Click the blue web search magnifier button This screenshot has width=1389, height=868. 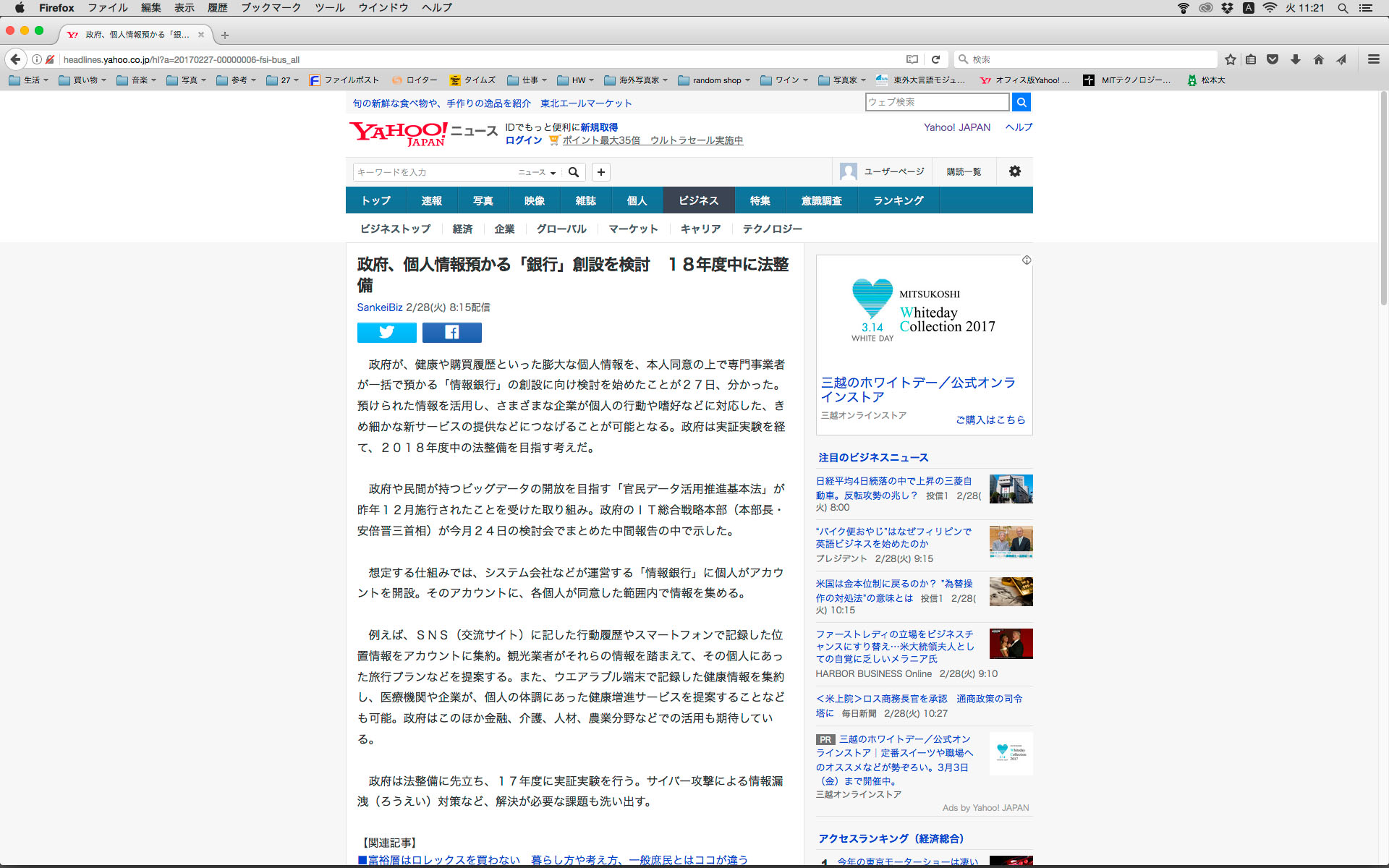tap(1021, 102)
